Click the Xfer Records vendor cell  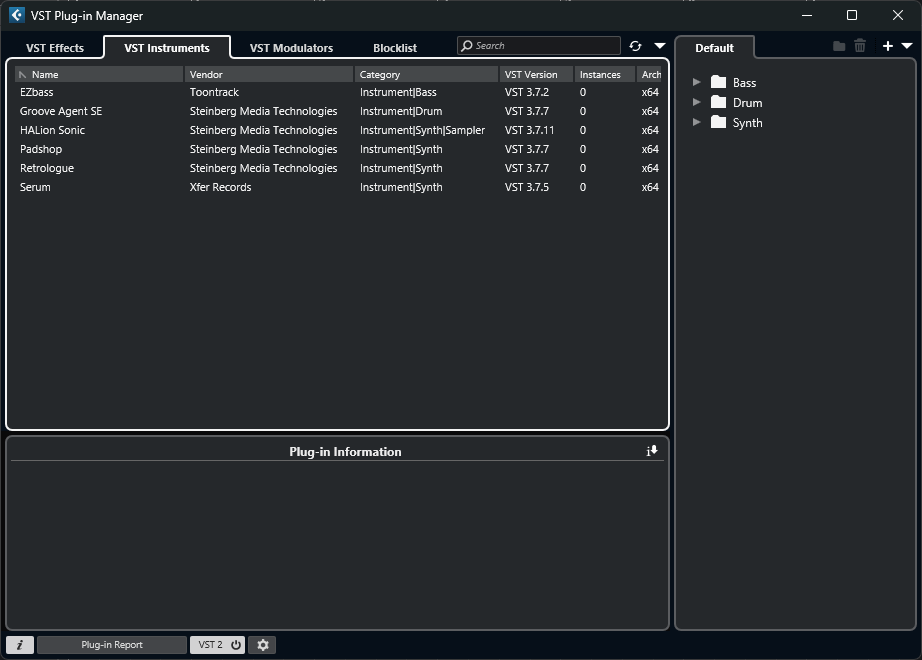221,187
